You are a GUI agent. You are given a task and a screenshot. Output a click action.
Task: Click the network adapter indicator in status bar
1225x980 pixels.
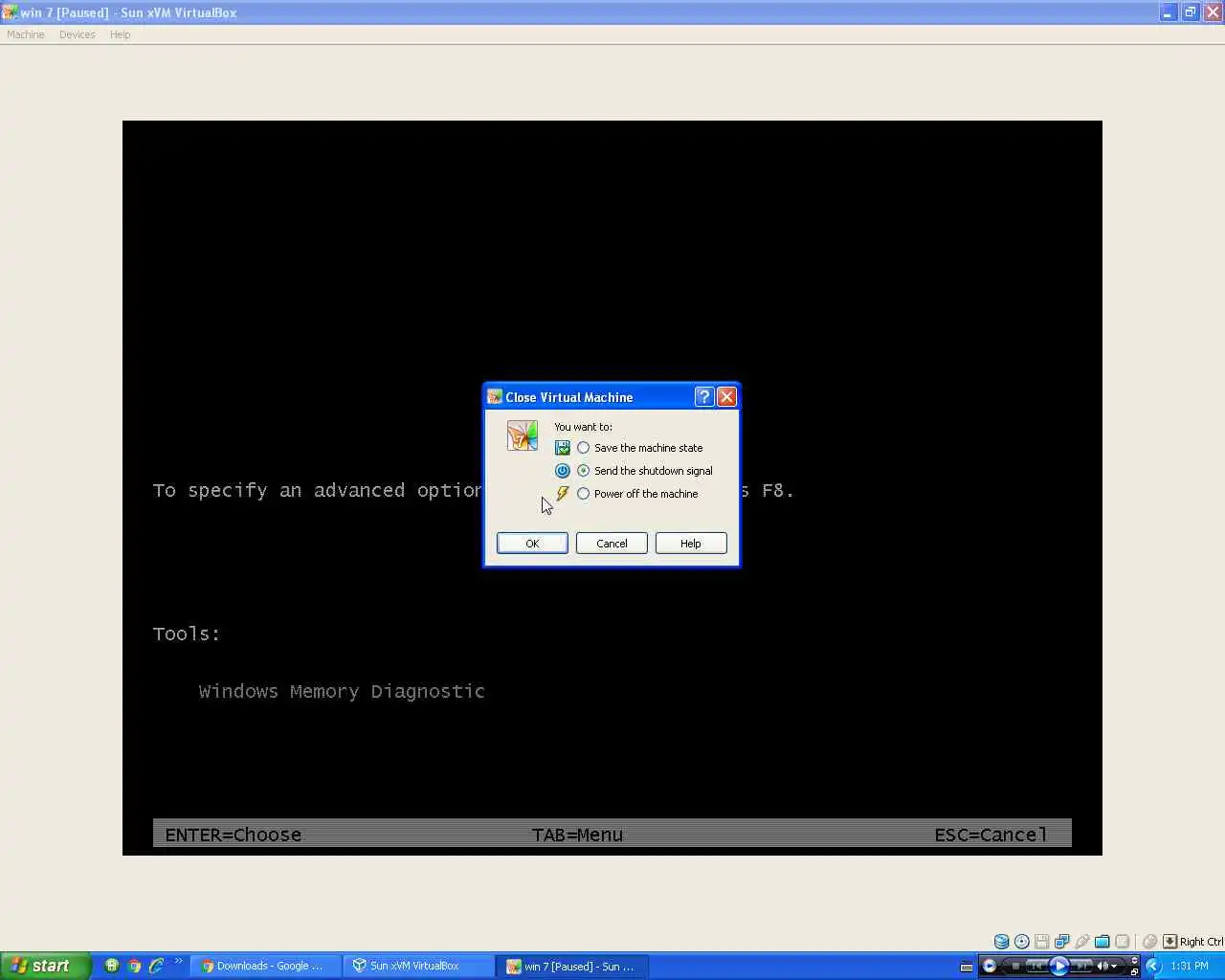click(1062, 942)
